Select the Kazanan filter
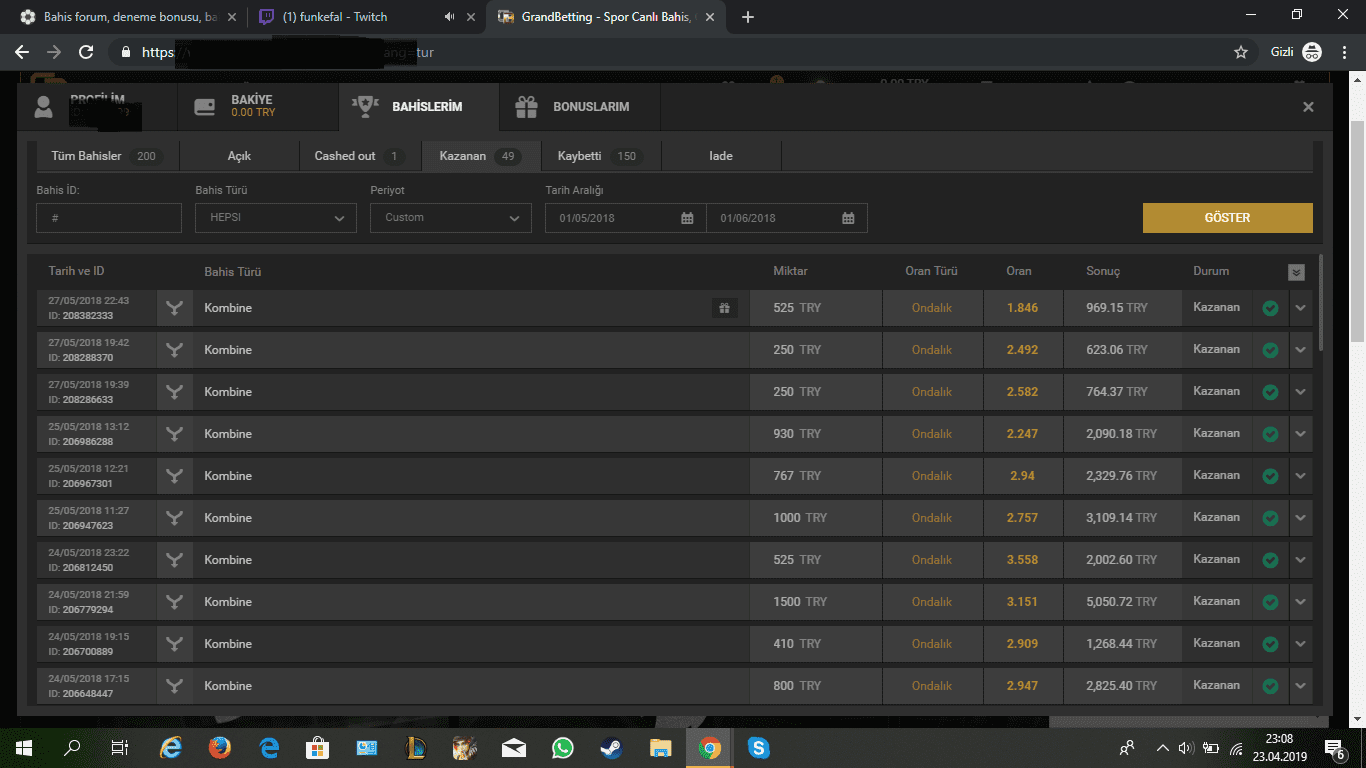 point(481,156)
